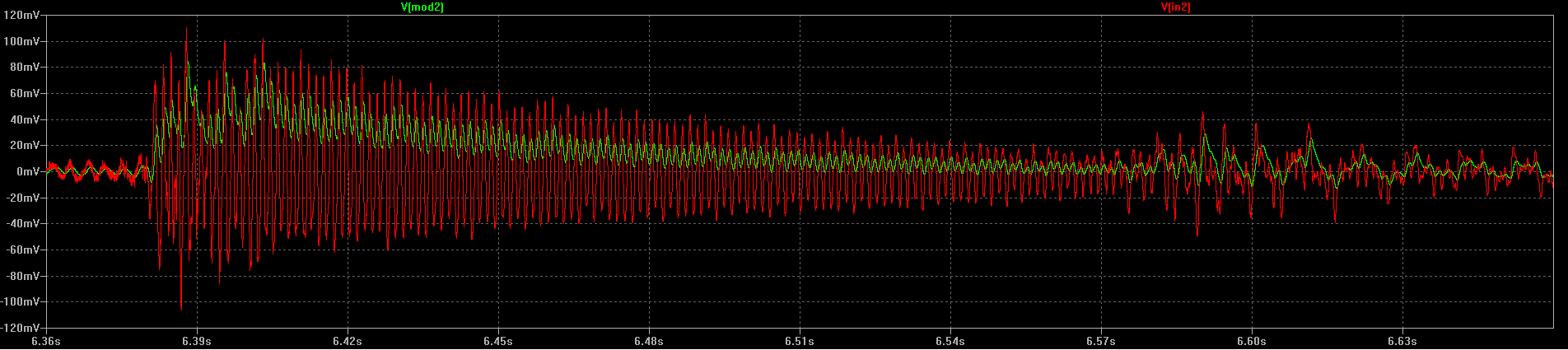
Task: Click the 6.39s time axis label
Action: pyautogui.click(x=196, y=341)
